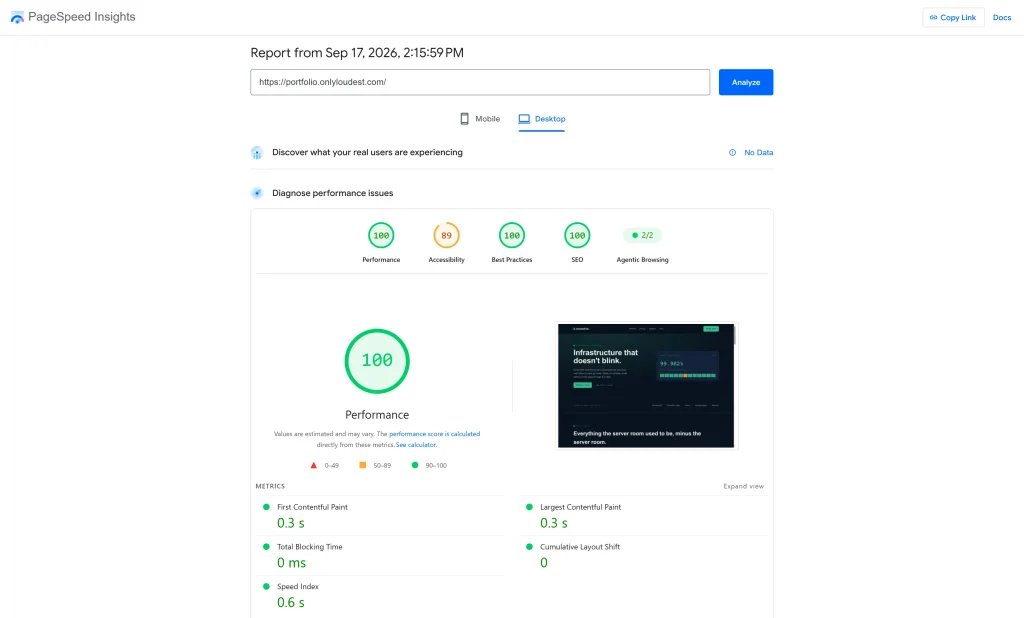
Task: Open the See calculator link
Action: [x=415, y=445]
